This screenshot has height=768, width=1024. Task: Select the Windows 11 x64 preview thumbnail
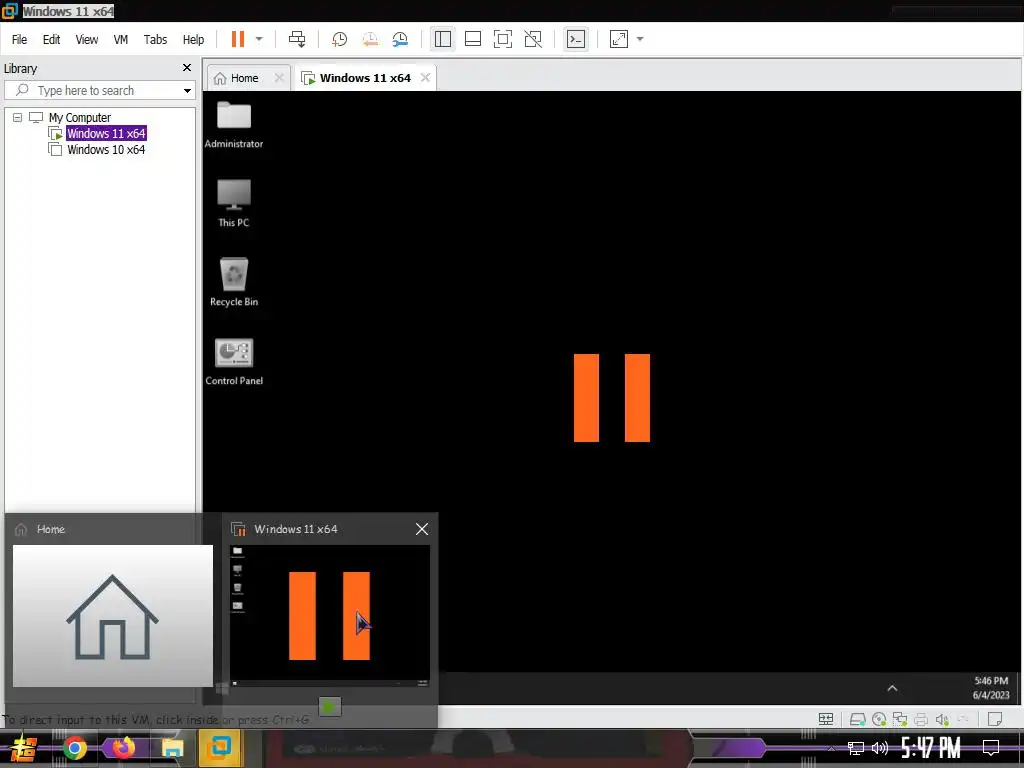coord(330,616)
